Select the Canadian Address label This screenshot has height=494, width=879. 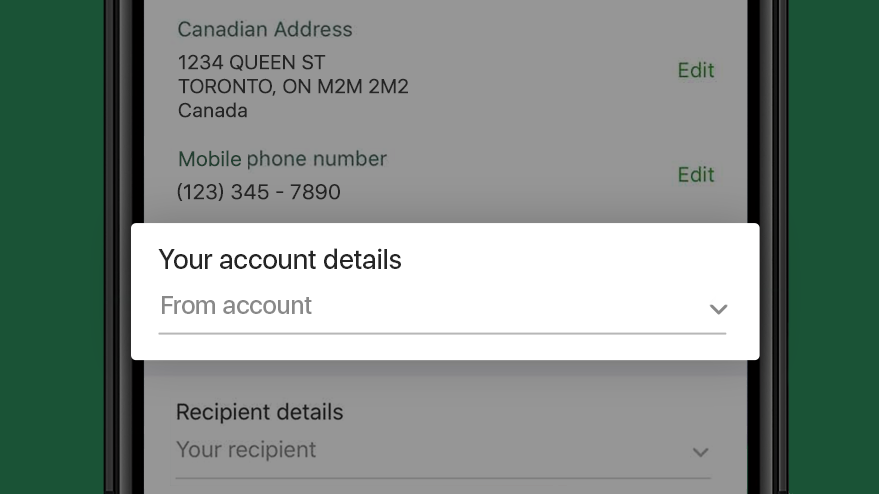click(x=265, y=29)
